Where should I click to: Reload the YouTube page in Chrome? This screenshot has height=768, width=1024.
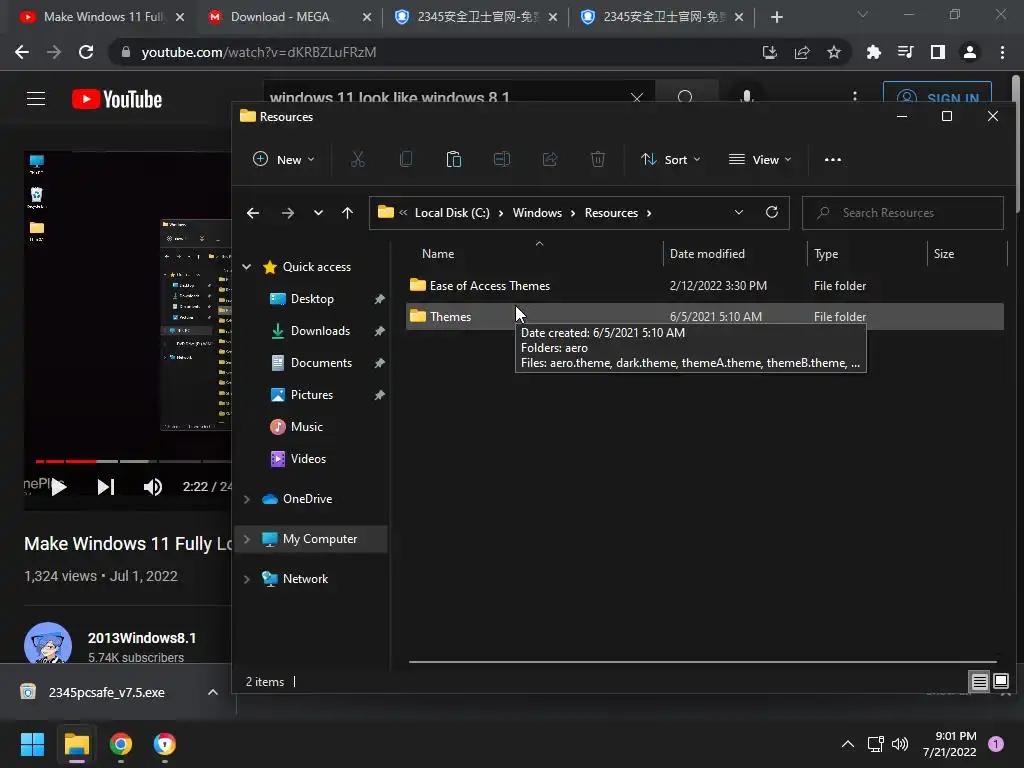click(x=86, y=52)
